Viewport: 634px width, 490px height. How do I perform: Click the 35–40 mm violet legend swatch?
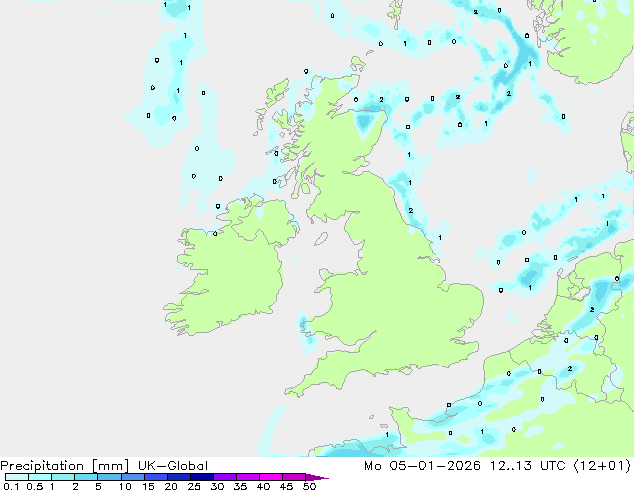[247, 477]
